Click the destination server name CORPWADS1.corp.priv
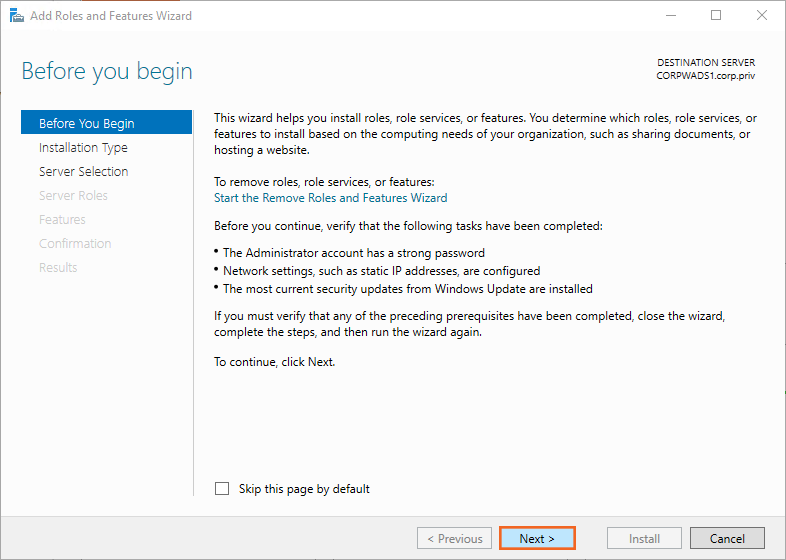The image size is (786, 560). (x=705, y=75)
